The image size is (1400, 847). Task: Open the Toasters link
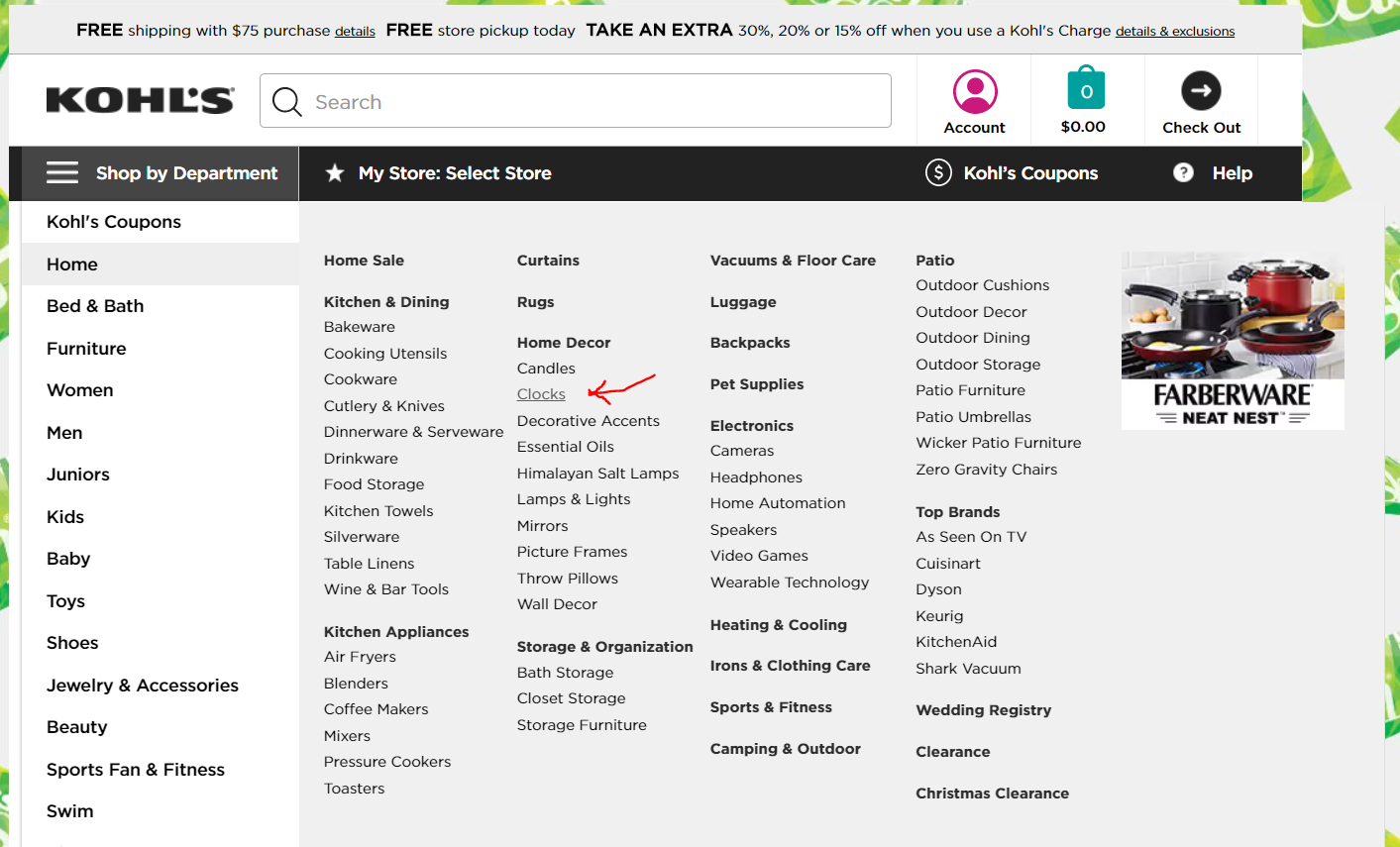(x=355, y=789)
